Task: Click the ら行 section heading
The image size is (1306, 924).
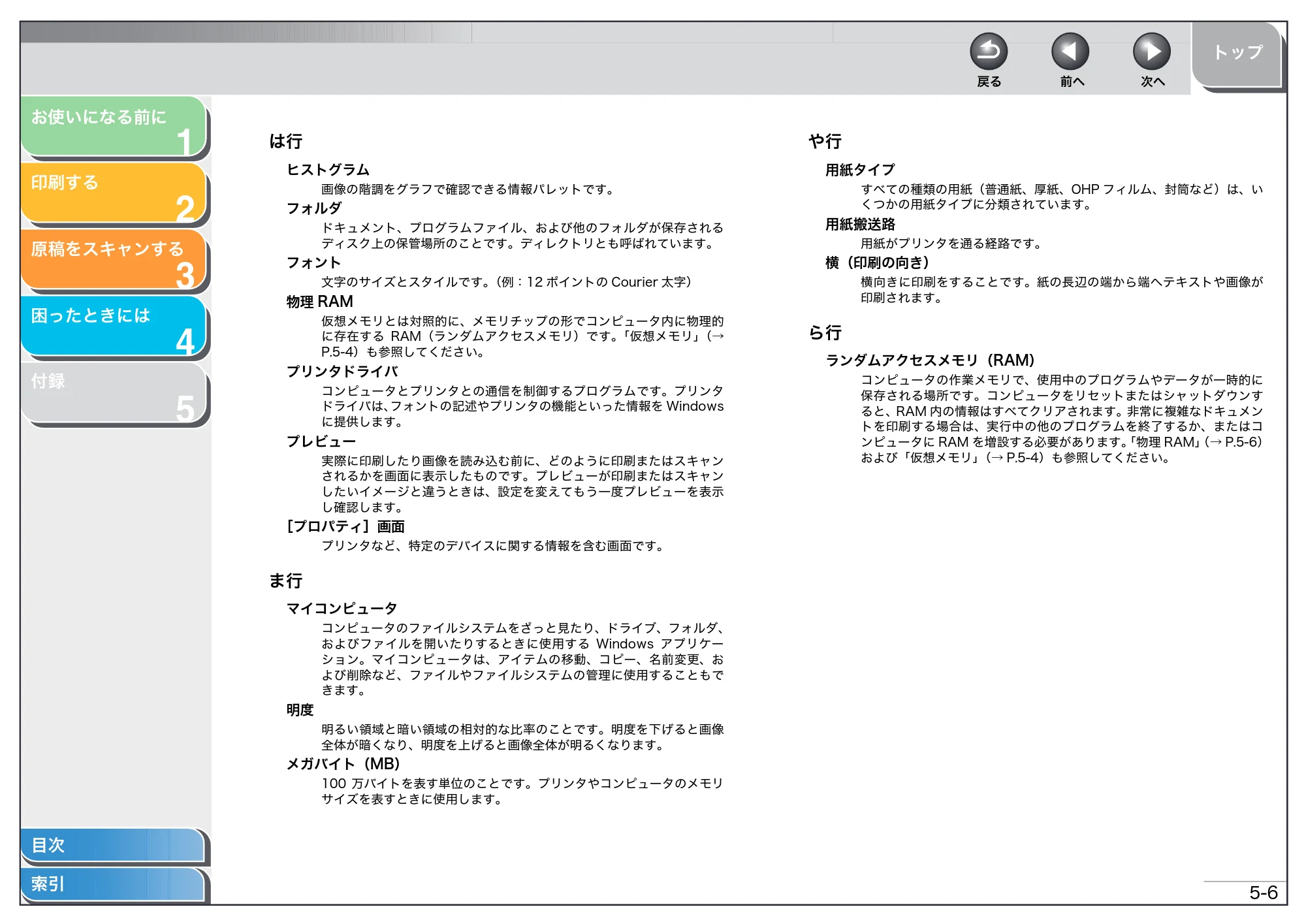Action: pyautogui.click(x=825, y=332)
